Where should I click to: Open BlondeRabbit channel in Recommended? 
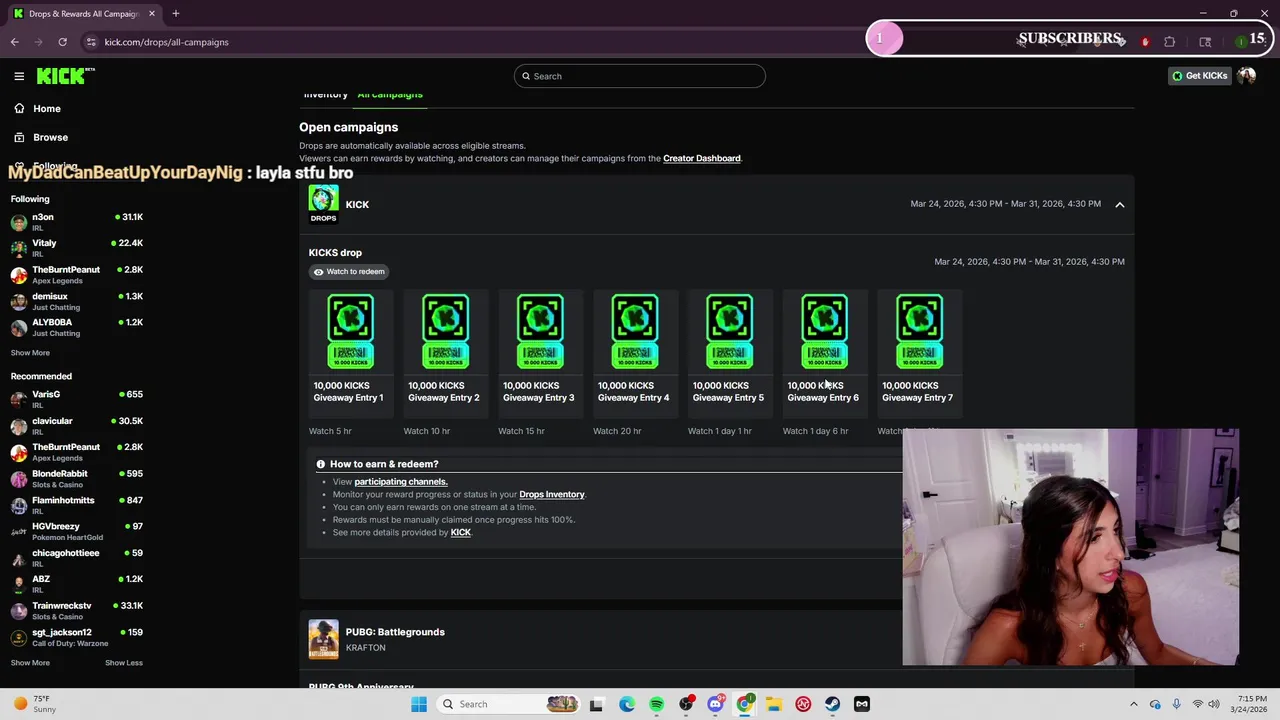click(x=77, y=478)
